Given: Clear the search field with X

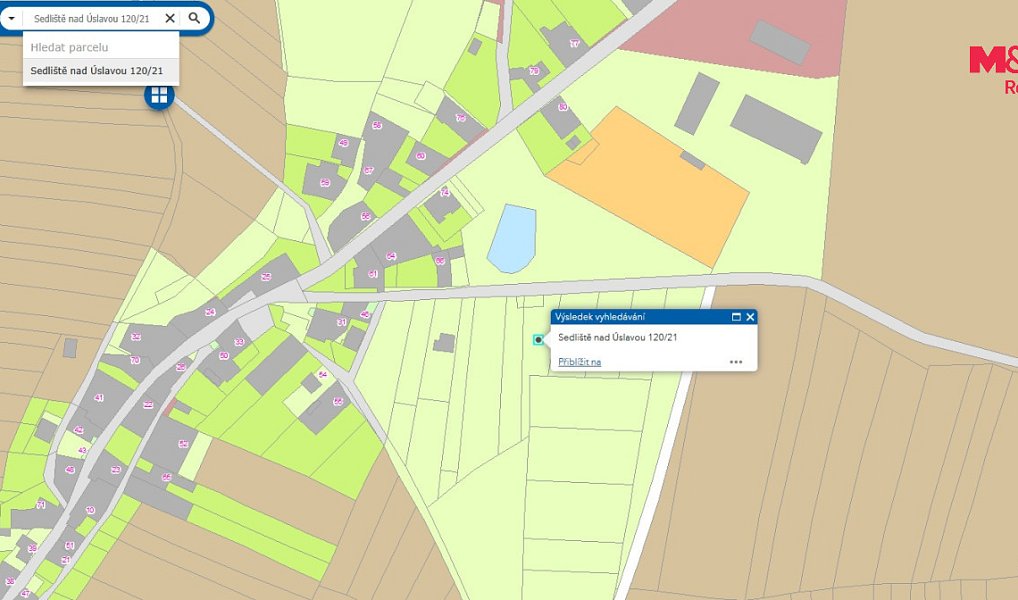Looking at the screenshot, I should click(x=170, y=18).
